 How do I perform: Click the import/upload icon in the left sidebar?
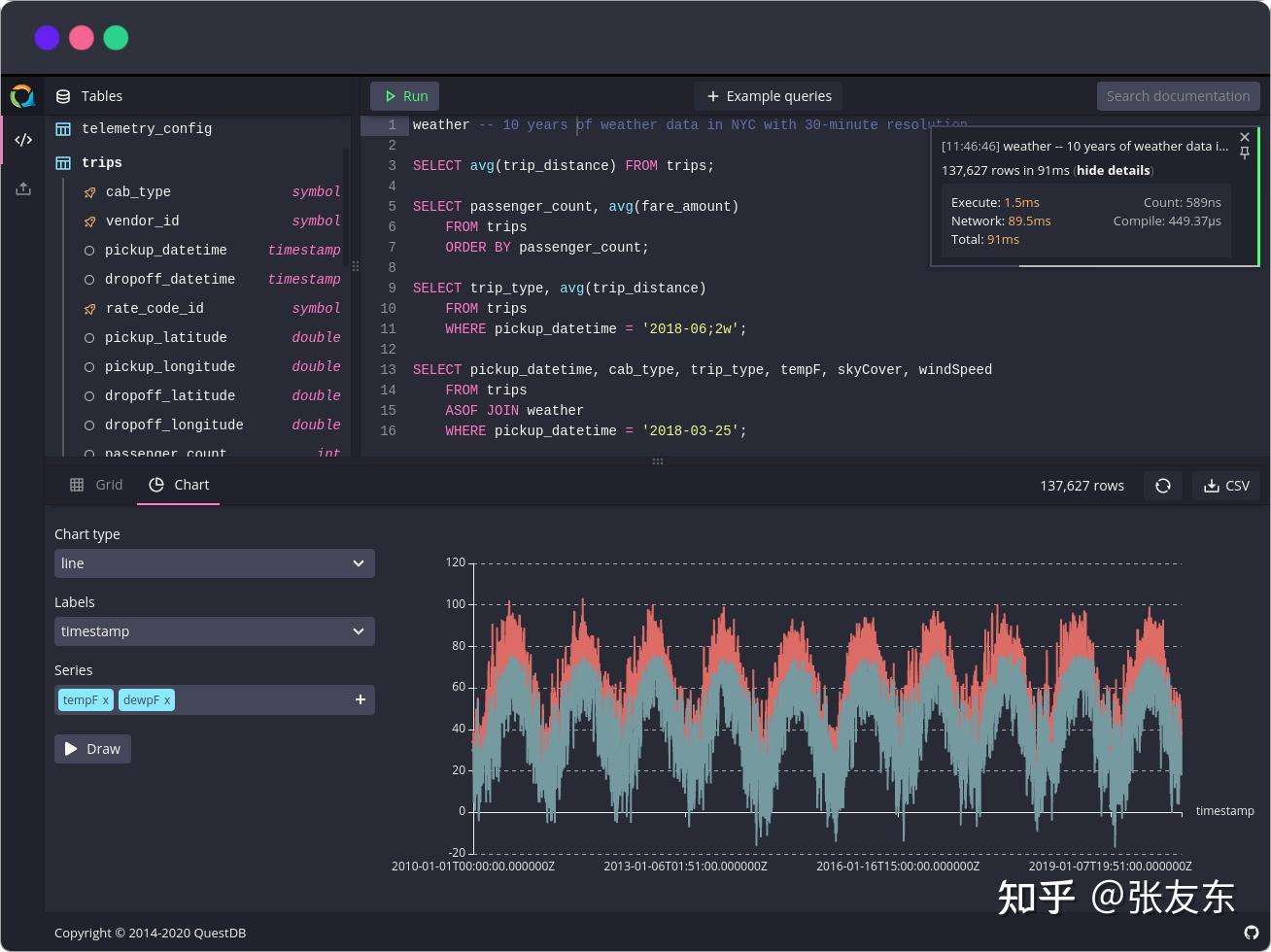click(x=23, y=188)
